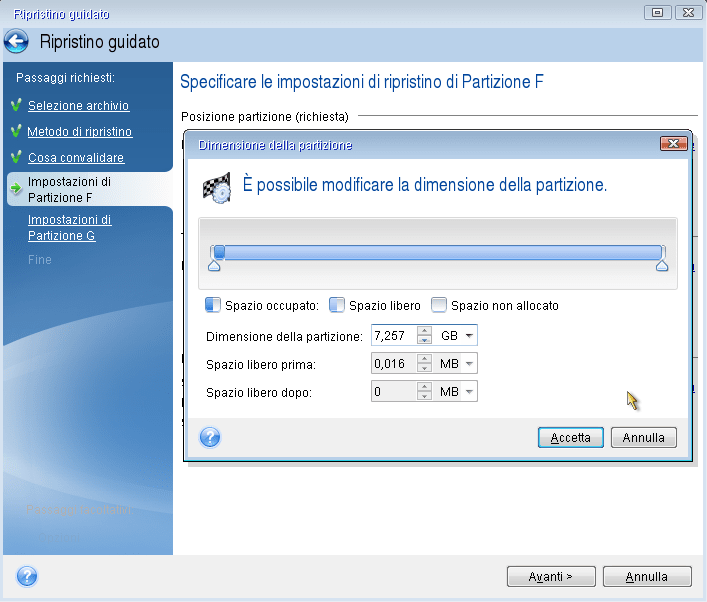707x602 pixels.
Task: Open the Cosa convalidare step
Action: [75, 158]
